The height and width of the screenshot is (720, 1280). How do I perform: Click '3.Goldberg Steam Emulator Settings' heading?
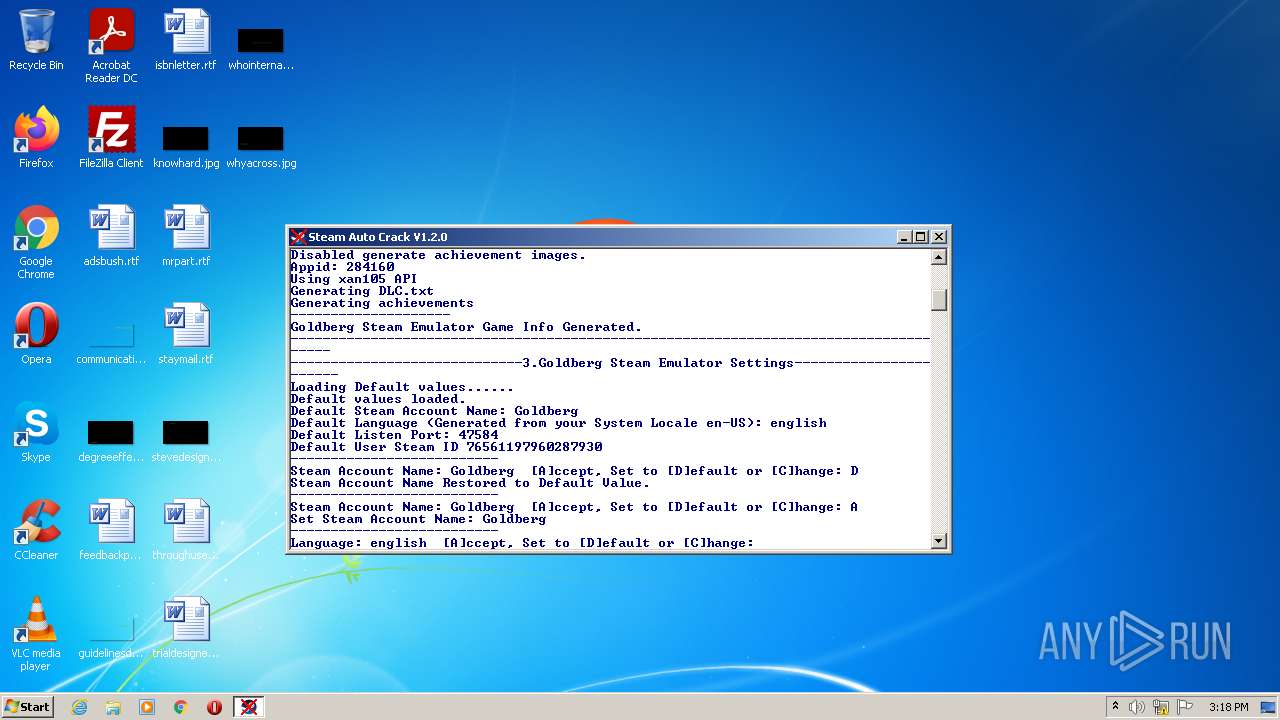(658, 363)
